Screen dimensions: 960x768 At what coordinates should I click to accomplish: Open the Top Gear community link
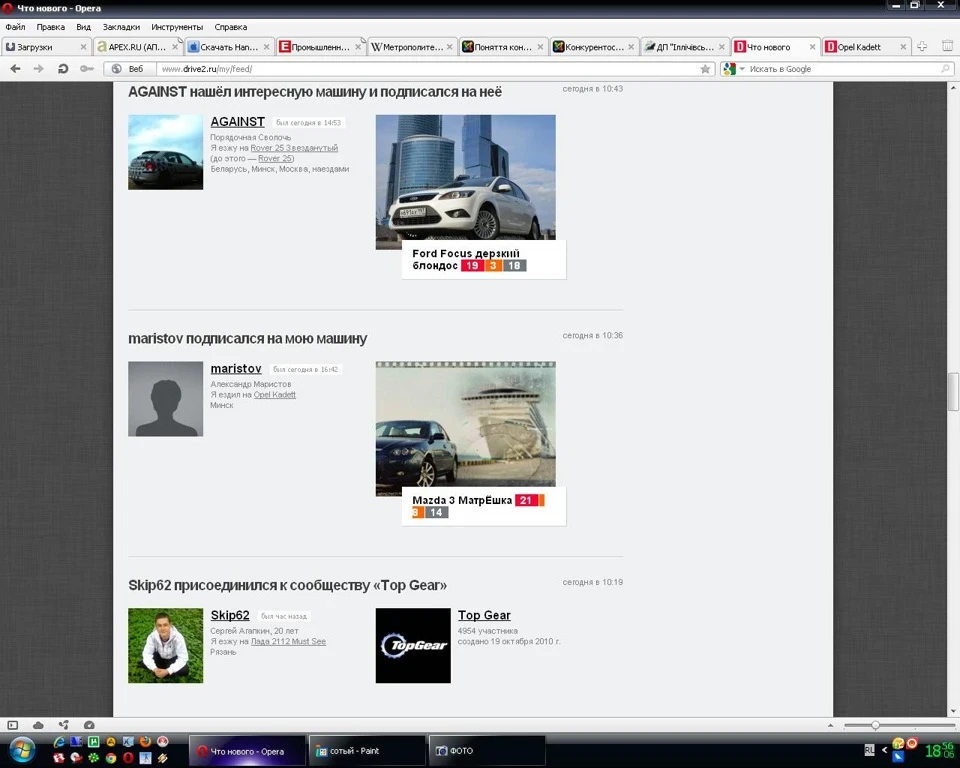484,616
